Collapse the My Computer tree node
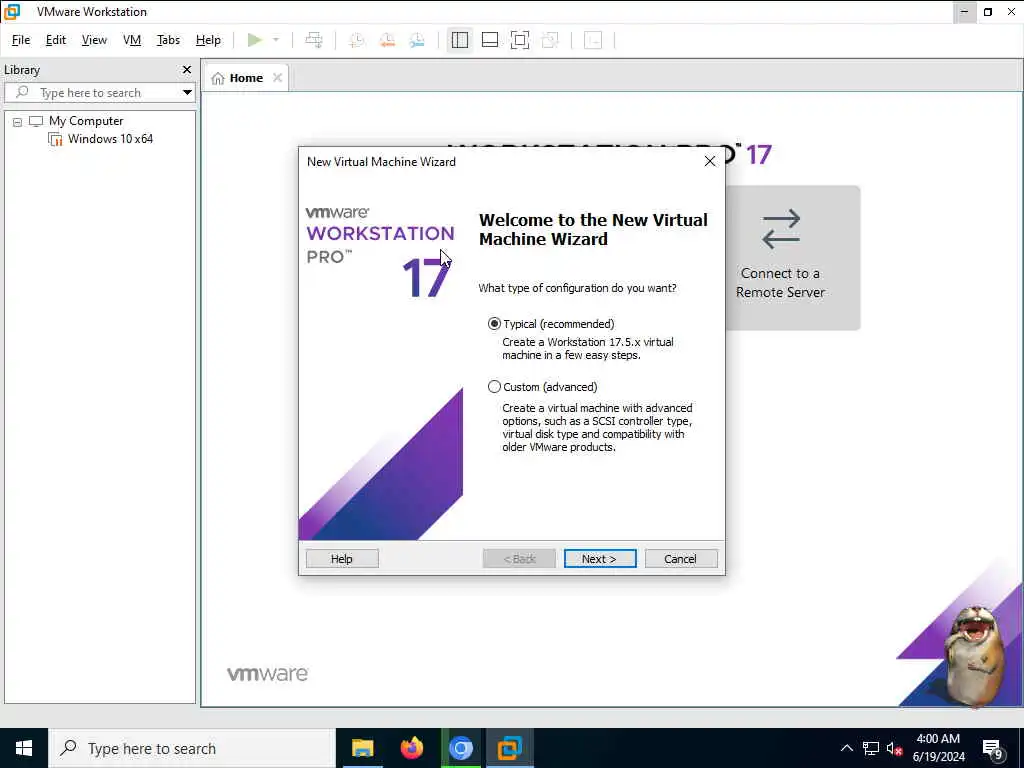 click(x=18, y=121)
